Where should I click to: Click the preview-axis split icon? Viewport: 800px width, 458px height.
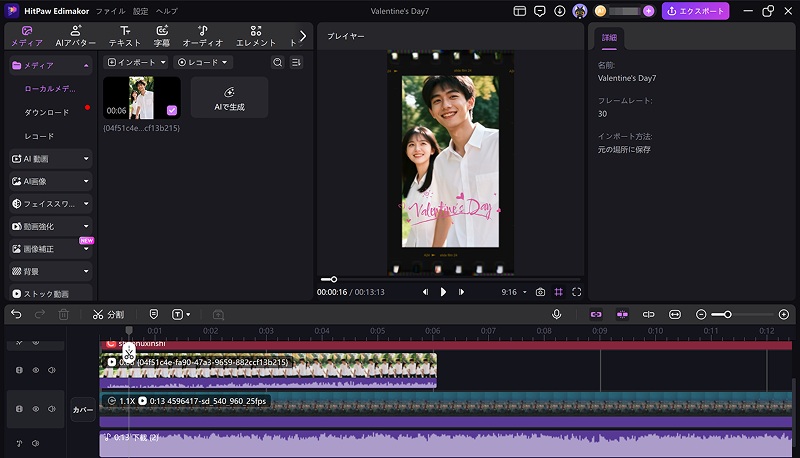[x=648, y=314]
